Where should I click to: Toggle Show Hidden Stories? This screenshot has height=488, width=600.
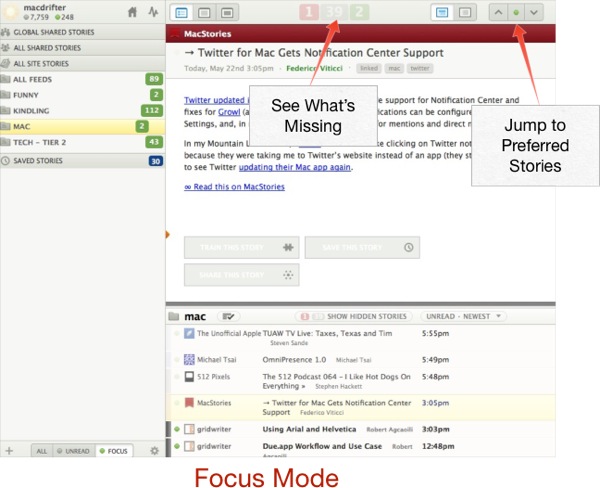click(x=353, y=316)
